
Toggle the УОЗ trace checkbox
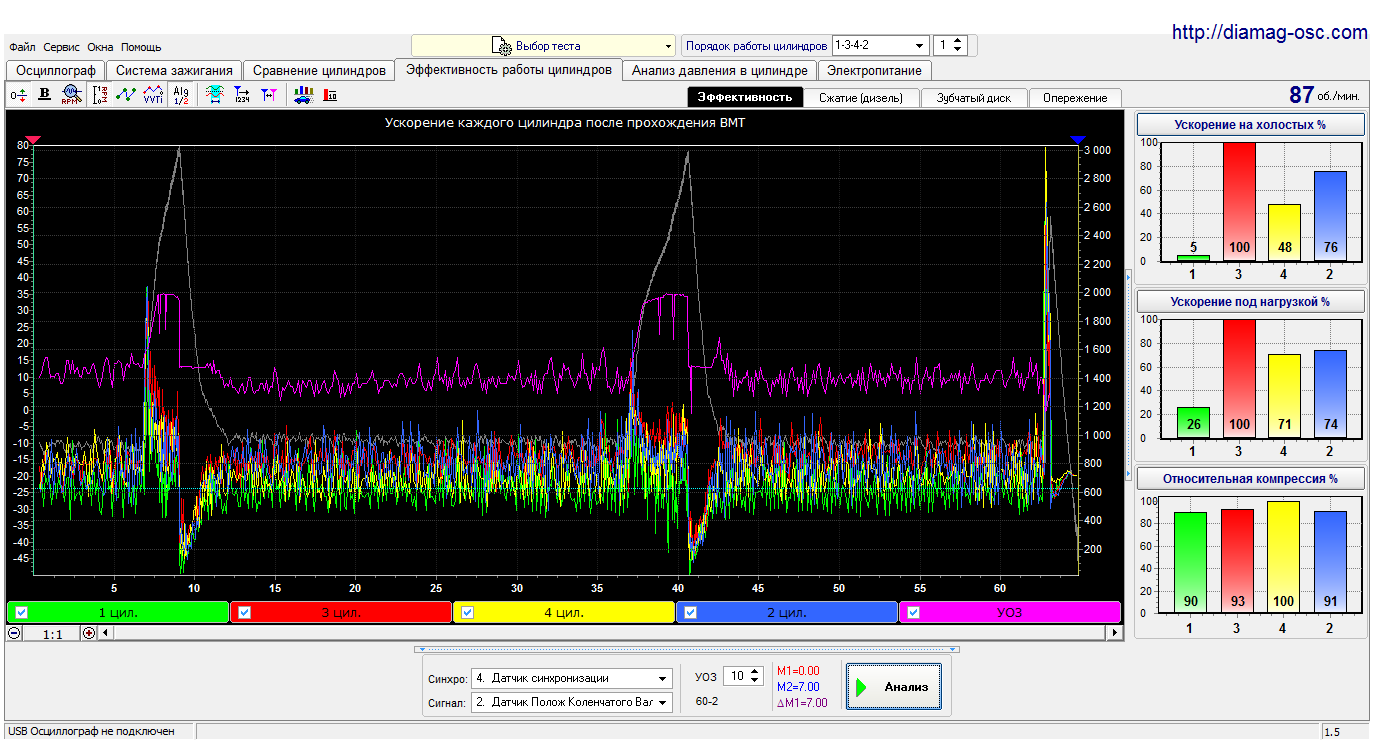(x=914, y=612)
